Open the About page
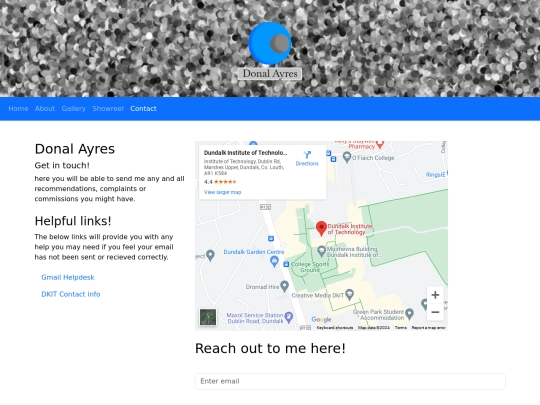540x405 pixels. tap(45, 108)
